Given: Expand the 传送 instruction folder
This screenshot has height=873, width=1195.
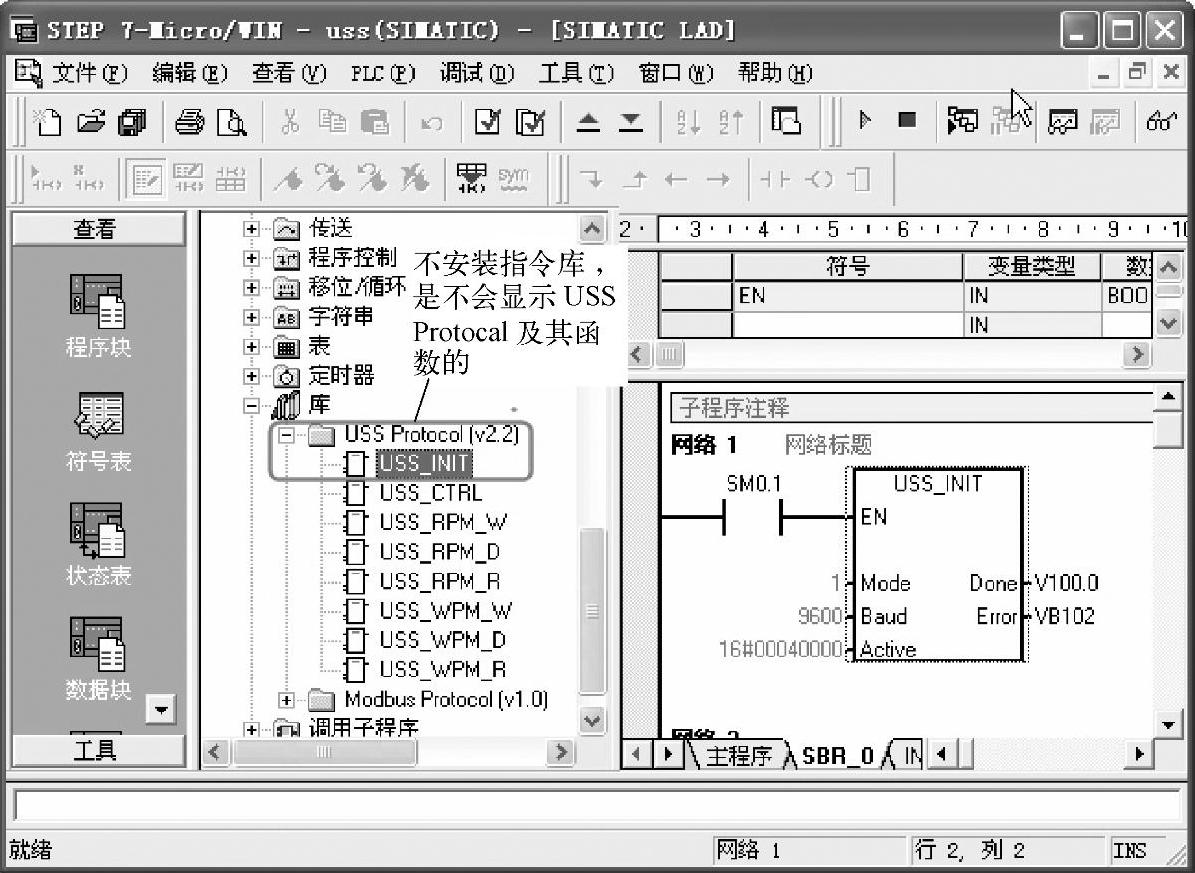Looking at the screenshot, I should pos(251,228).
